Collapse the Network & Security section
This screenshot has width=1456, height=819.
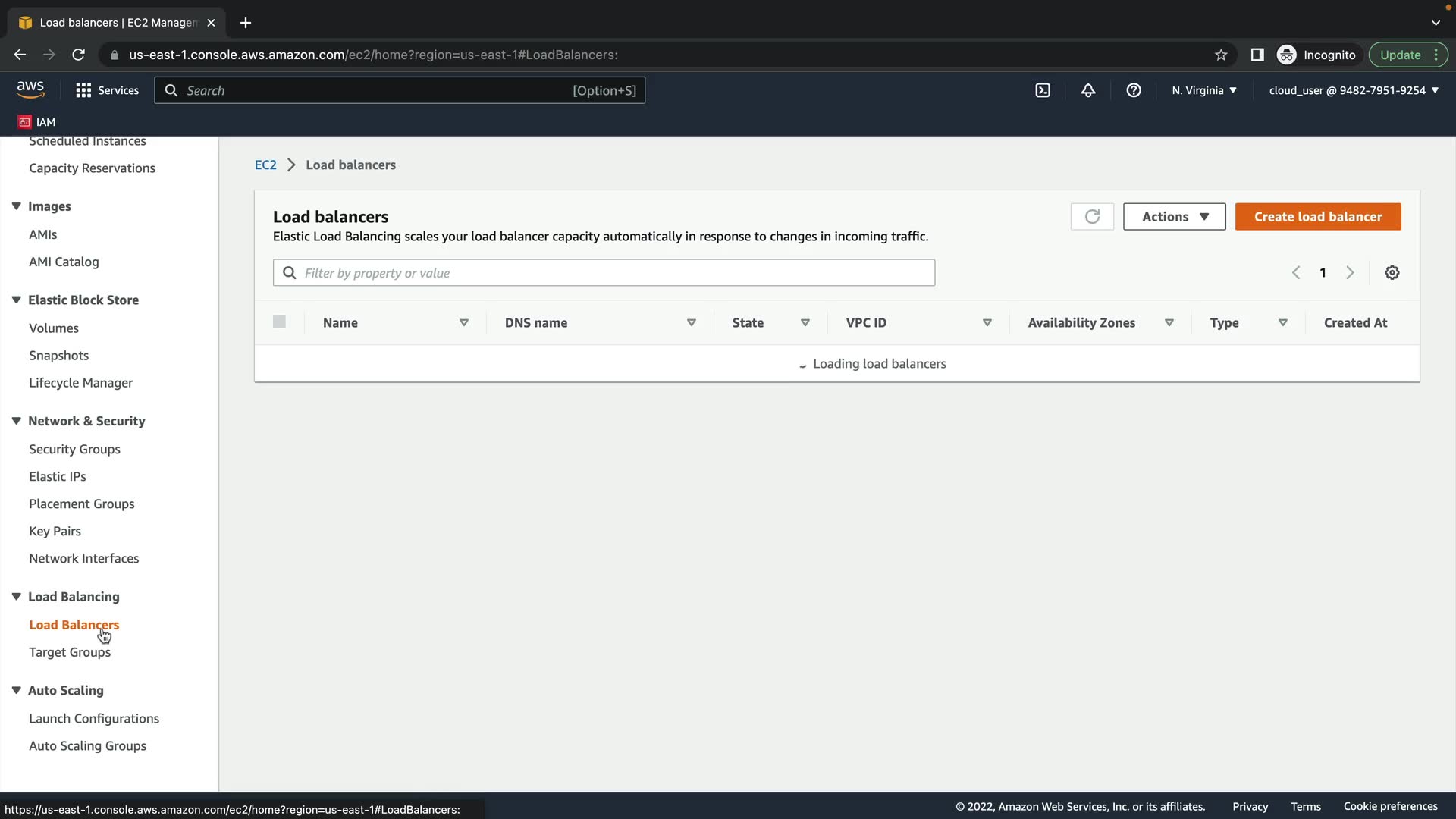(16, 421)
